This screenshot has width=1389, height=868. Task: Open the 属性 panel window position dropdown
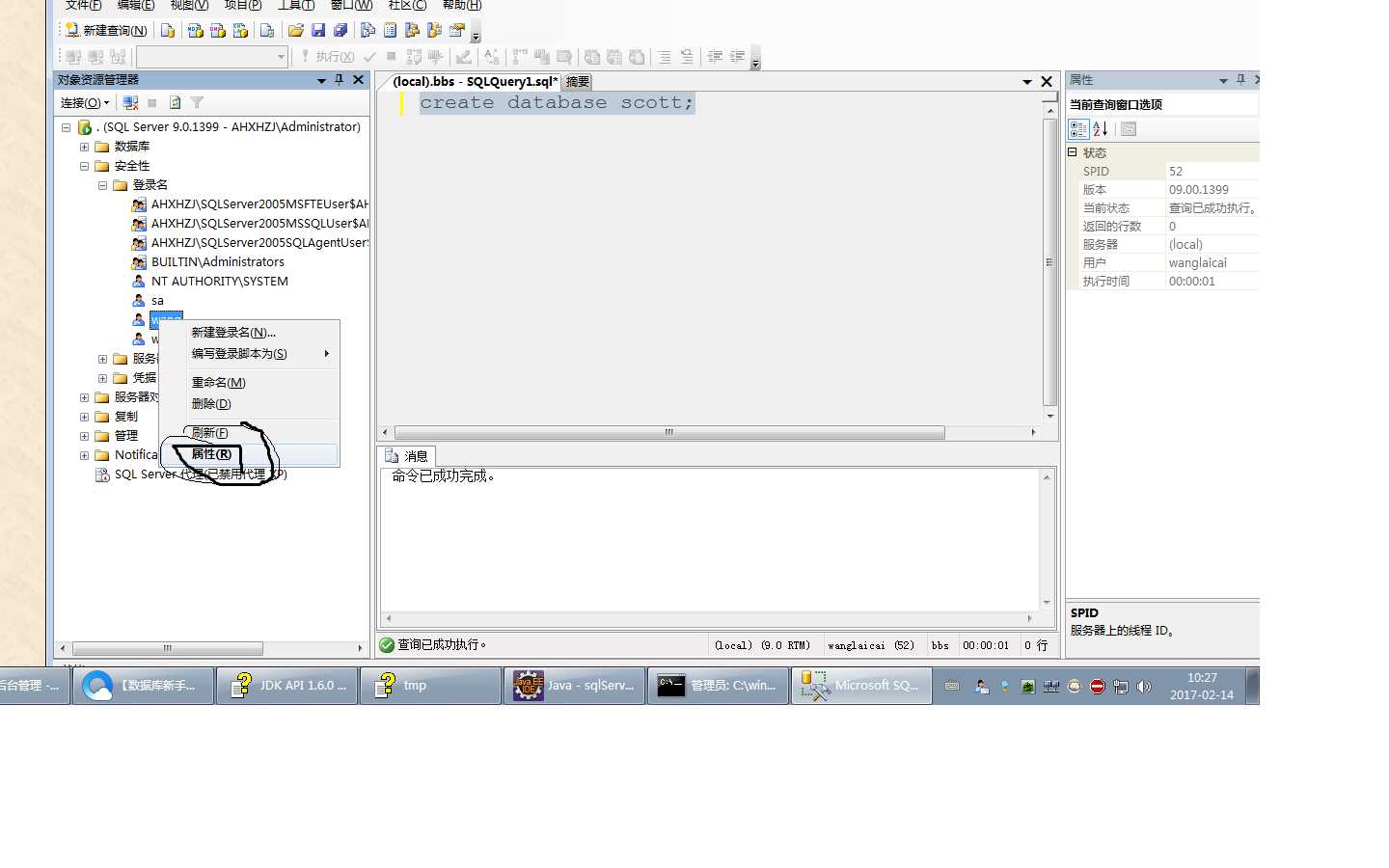(x=1223, y=81)
